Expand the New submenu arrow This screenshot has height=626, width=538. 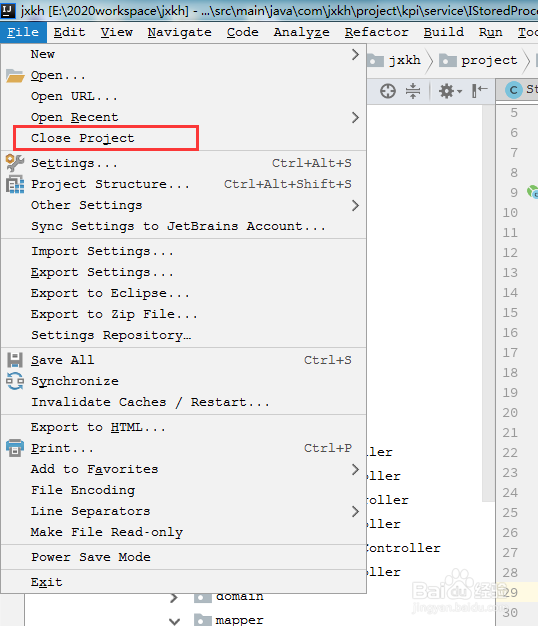tap(355, 54)
